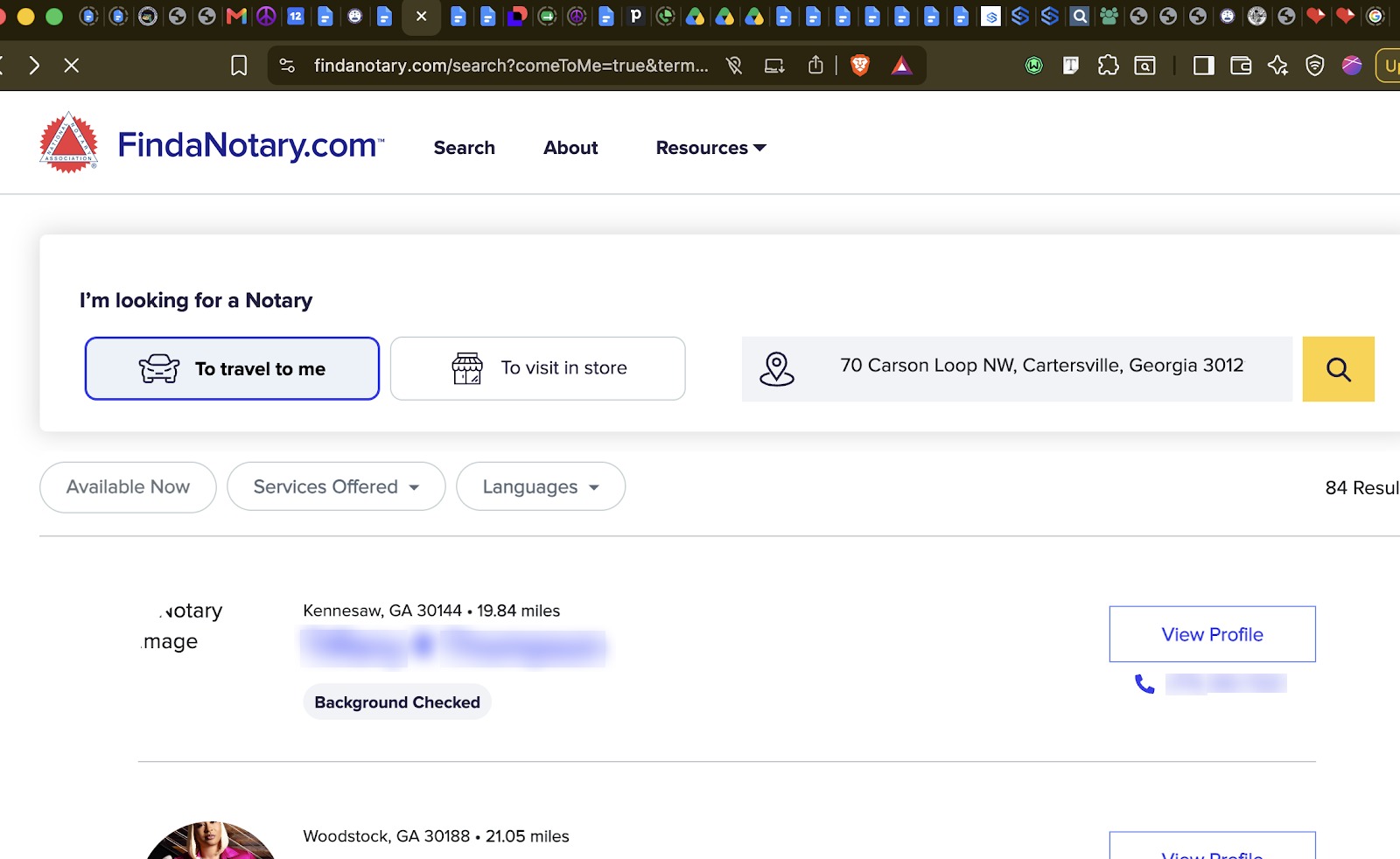
Task: Select the To travel to me option
Action: tap(232, 368)
